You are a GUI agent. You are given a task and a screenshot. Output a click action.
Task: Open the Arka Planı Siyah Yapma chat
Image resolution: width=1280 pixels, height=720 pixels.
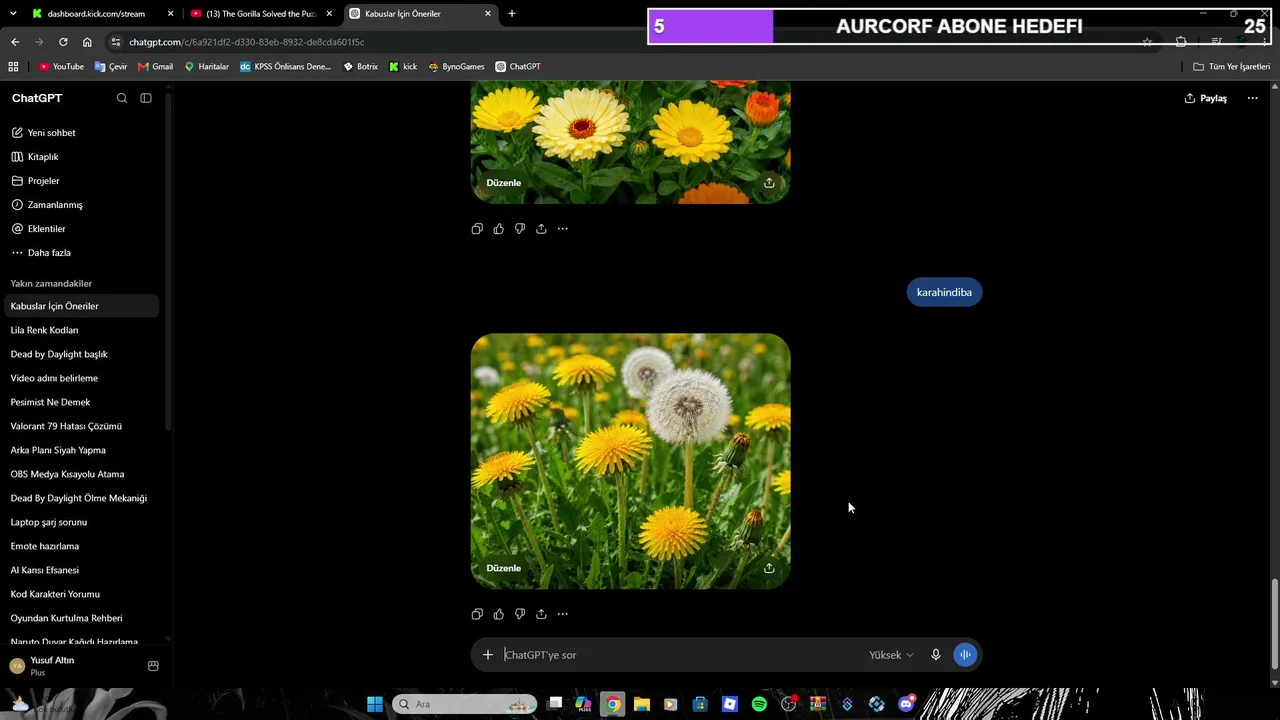pos(80,450)
